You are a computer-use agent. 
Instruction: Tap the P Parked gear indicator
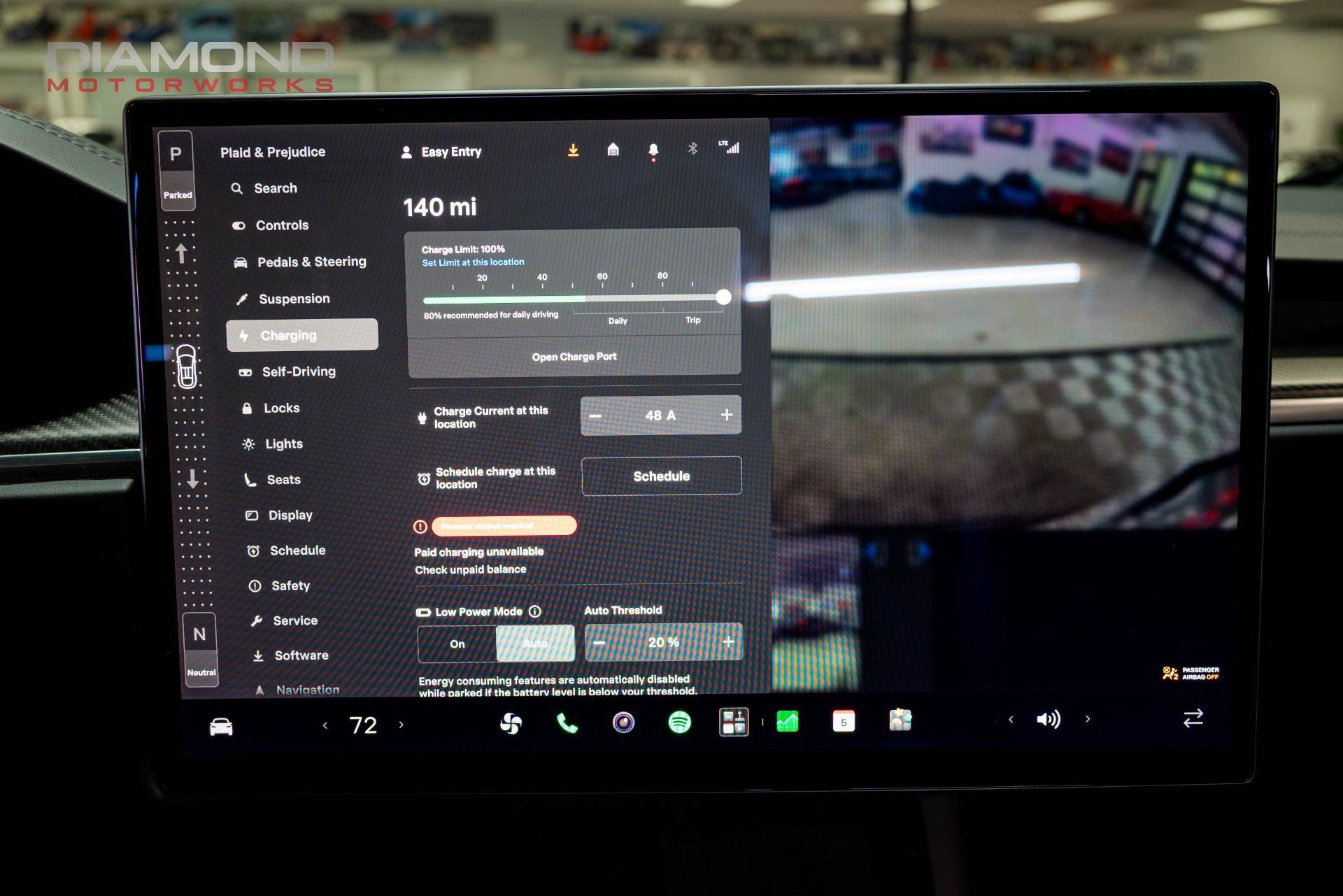tap(176, 170)
